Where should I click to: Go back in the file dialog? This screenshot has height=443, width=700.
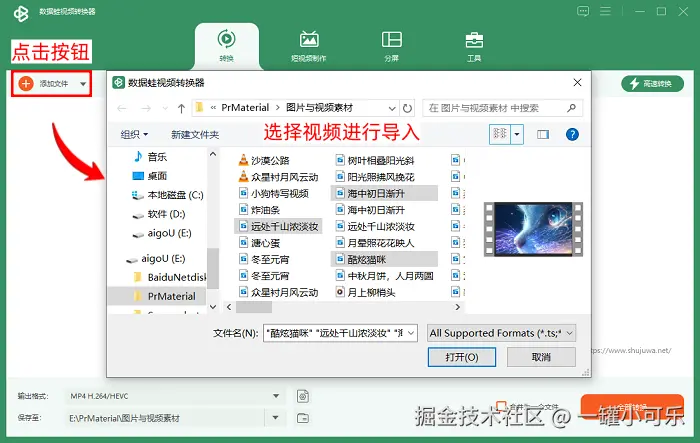pos(122,108)
